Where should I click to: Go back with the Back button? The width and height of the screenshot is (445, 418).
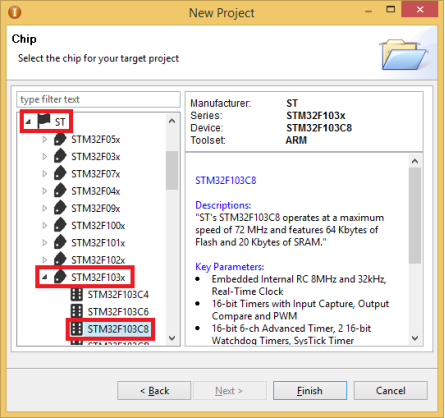pos(154,390)
